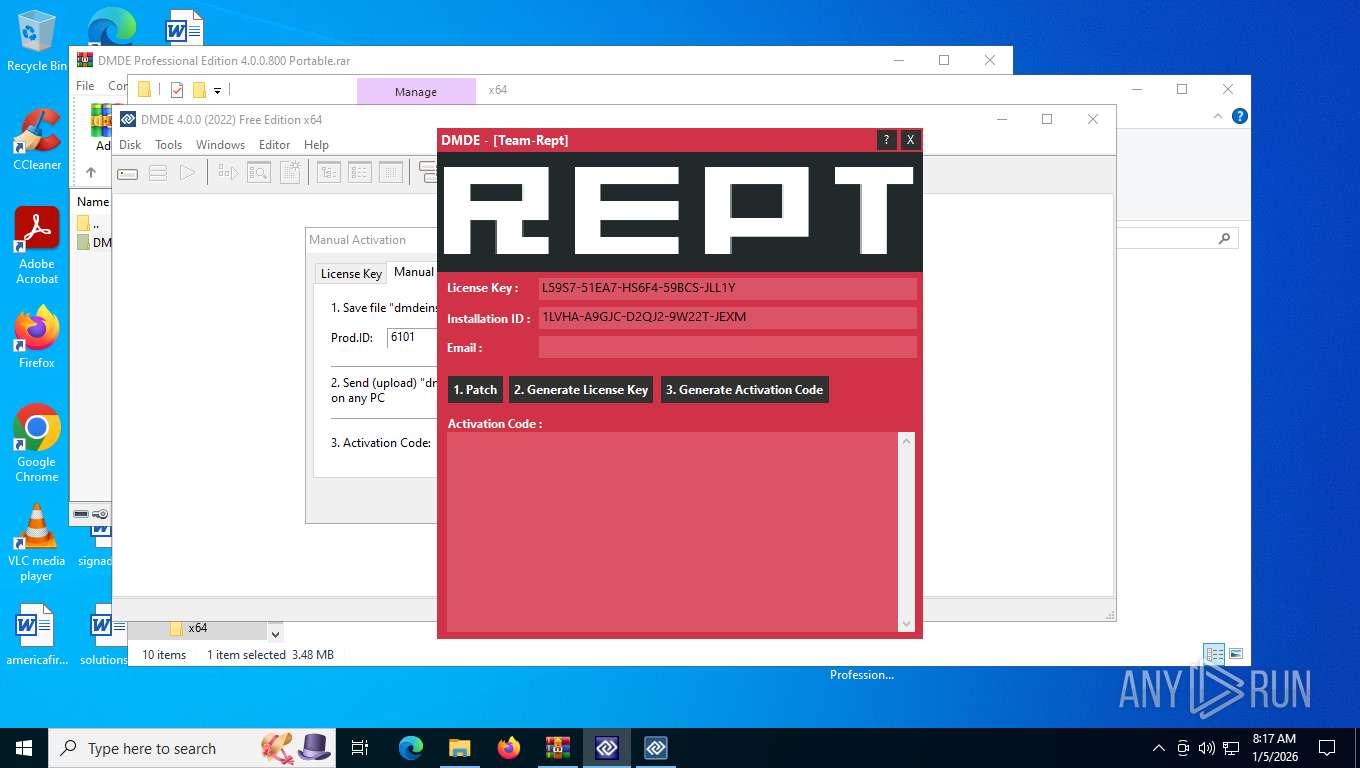The width and height of the screenshot is (1360, 768).
Task: Click inside the Activation Code text area
Action: point(673,532)
